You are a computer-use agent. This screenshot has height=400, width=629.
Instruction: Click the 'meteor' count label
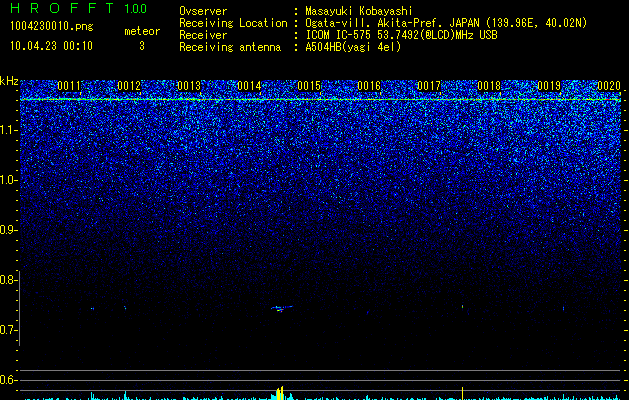click(142, 31)
